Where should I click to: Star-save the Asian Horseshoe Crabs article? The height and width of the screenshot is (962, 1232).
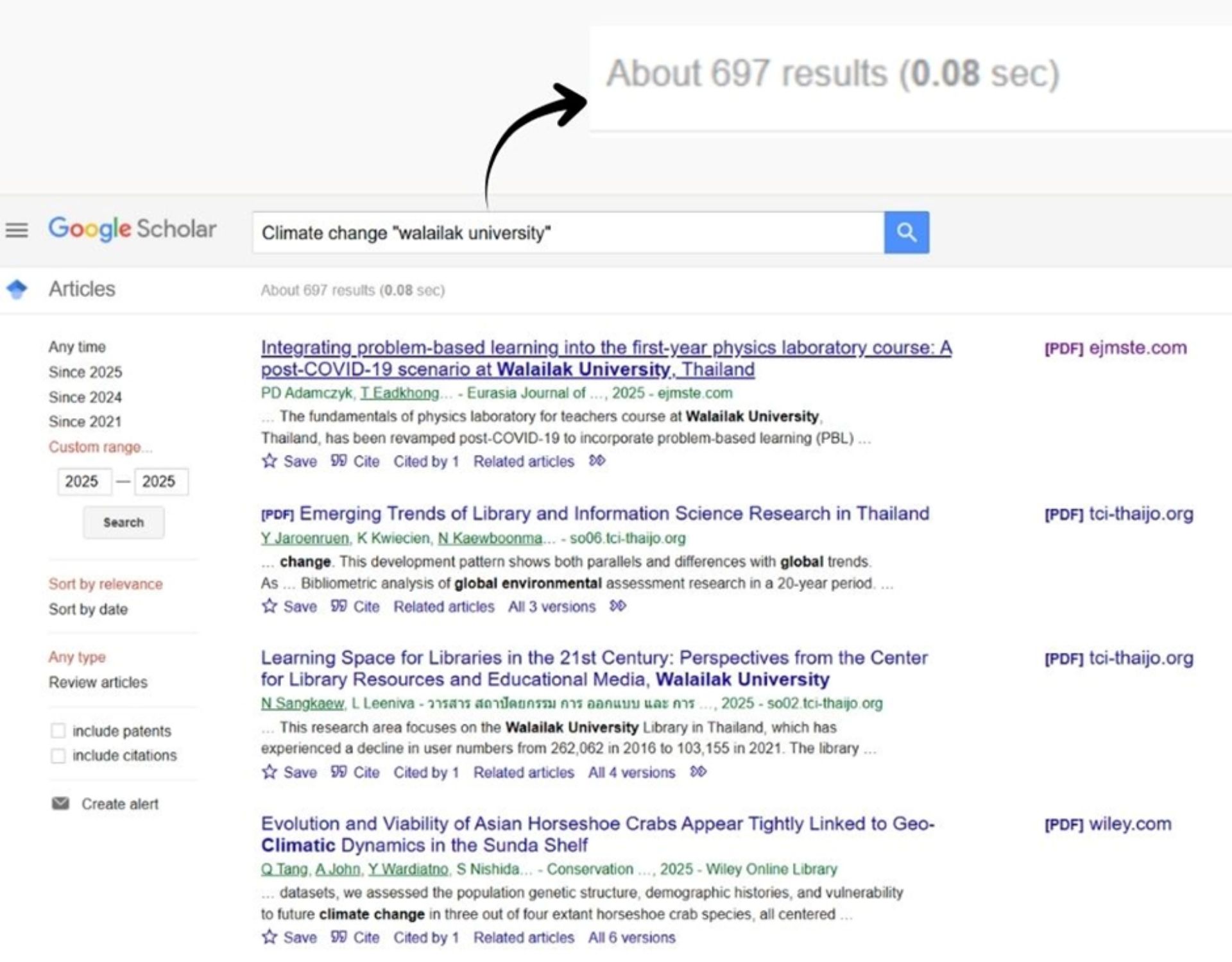coord(269,937)
